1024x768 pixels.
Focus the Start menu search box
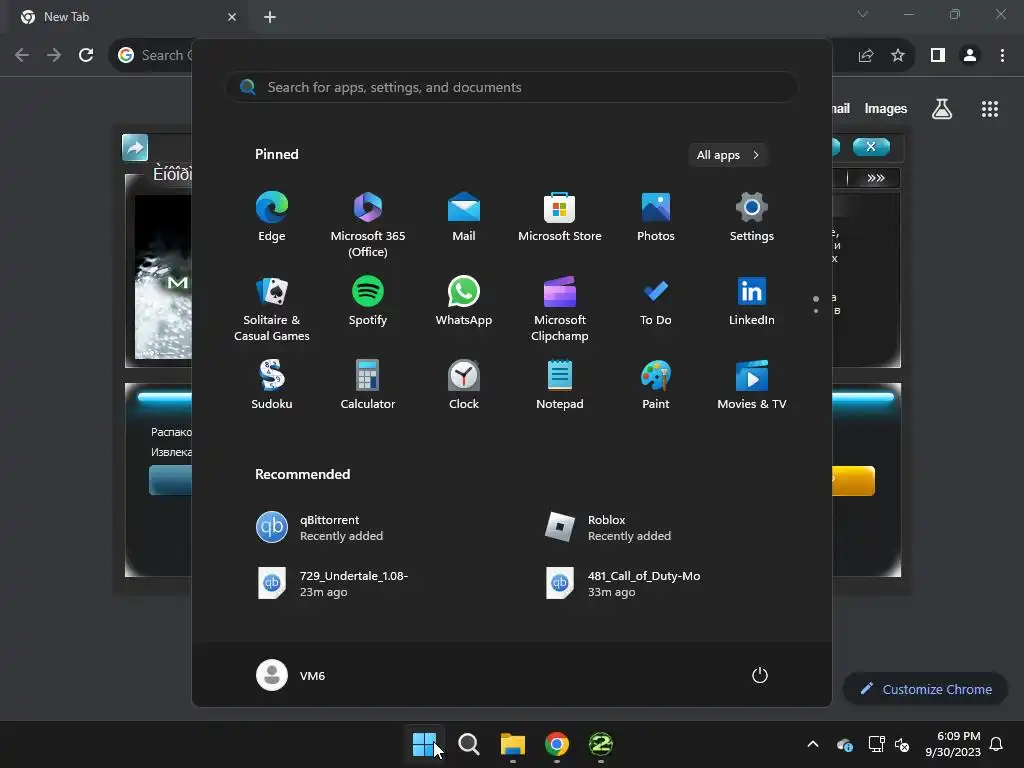click(x=511, y=87)
